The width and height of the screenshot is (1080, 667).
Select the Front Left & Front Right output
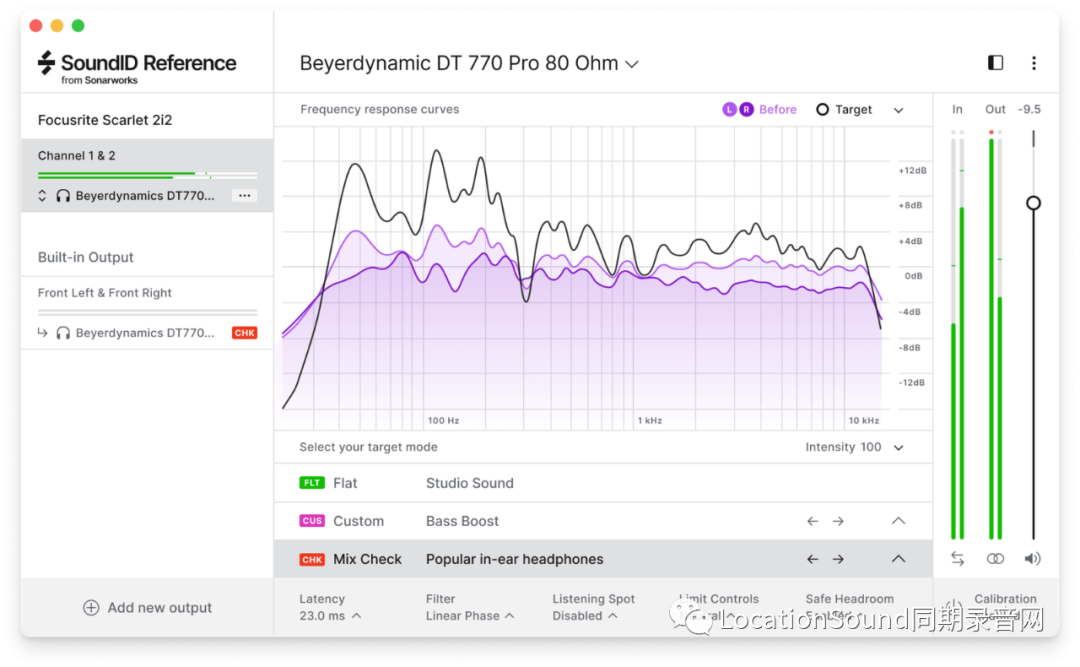pyautogui.click(x=105, y=293)
